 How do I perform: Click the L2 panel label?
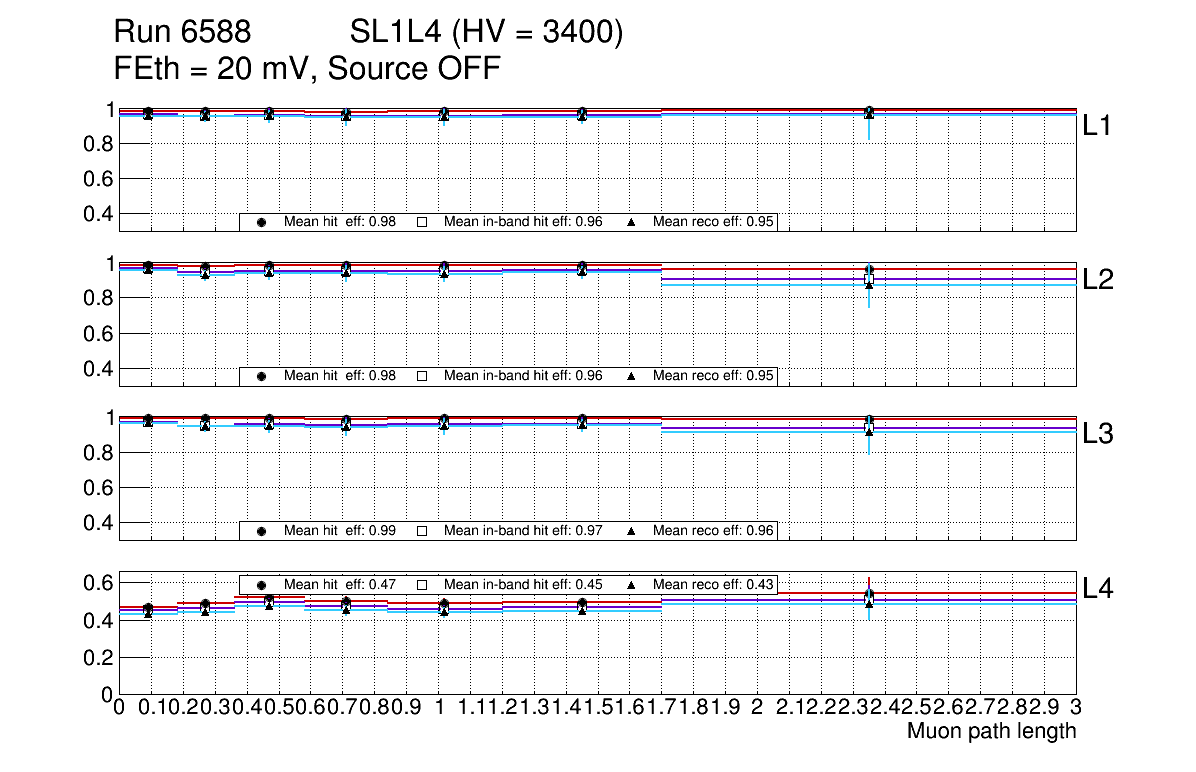tap(1098, 280)
